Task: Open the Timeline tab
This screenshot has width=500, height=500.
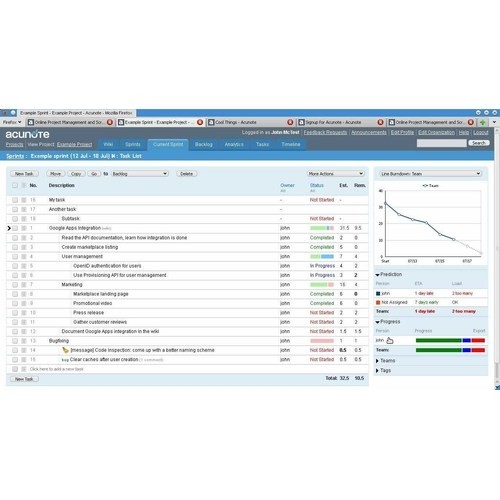Action: click(x=291, y=144)
